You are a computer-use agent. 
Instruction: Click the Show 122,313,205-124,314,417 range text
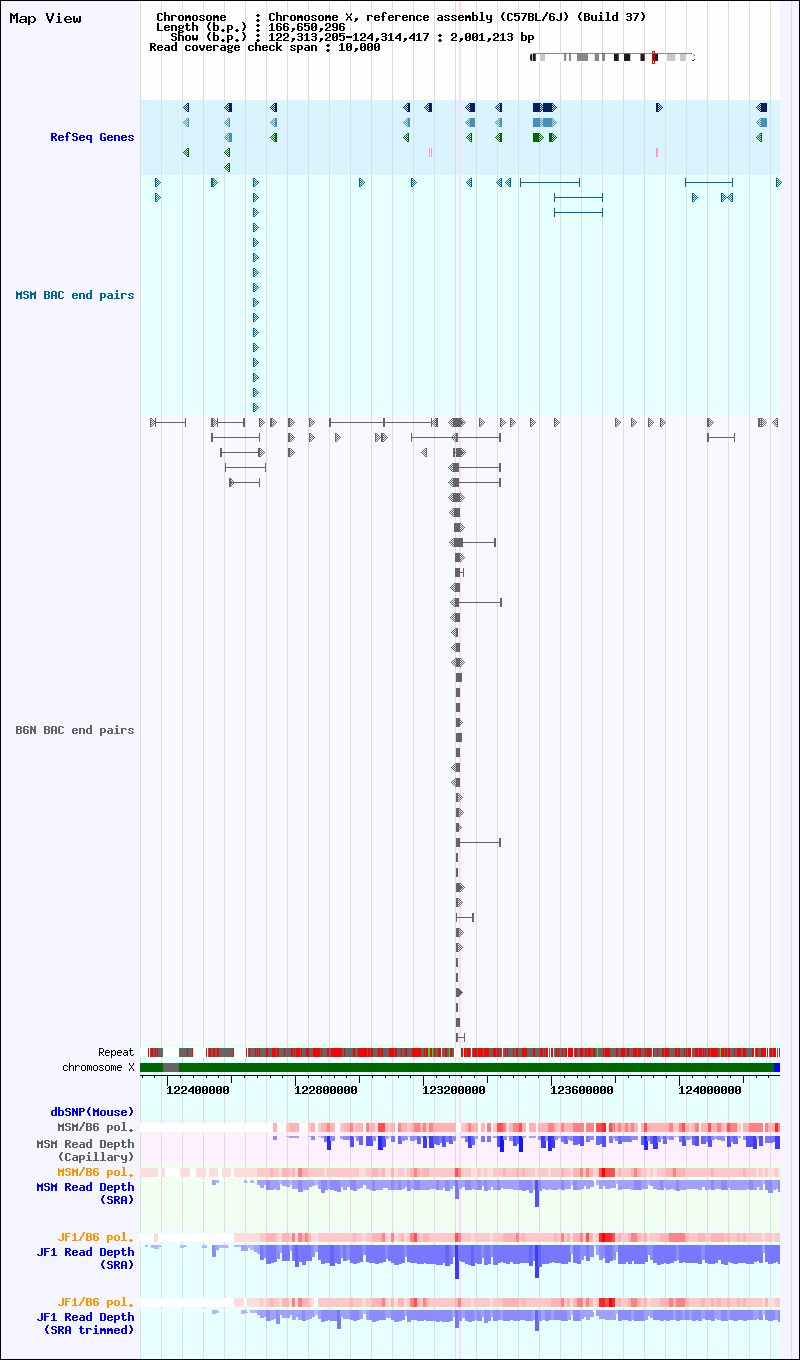pos(353,37)
